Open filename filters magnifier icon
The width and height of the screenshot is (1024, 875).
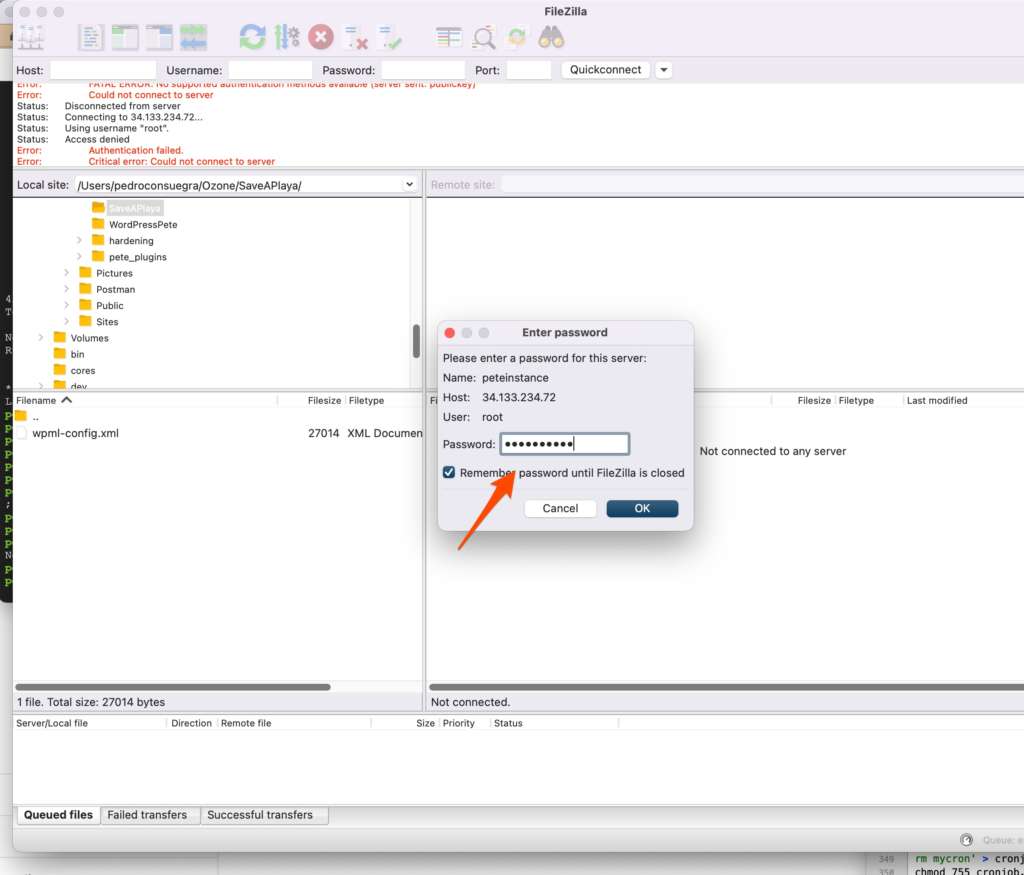coord(484,38)
